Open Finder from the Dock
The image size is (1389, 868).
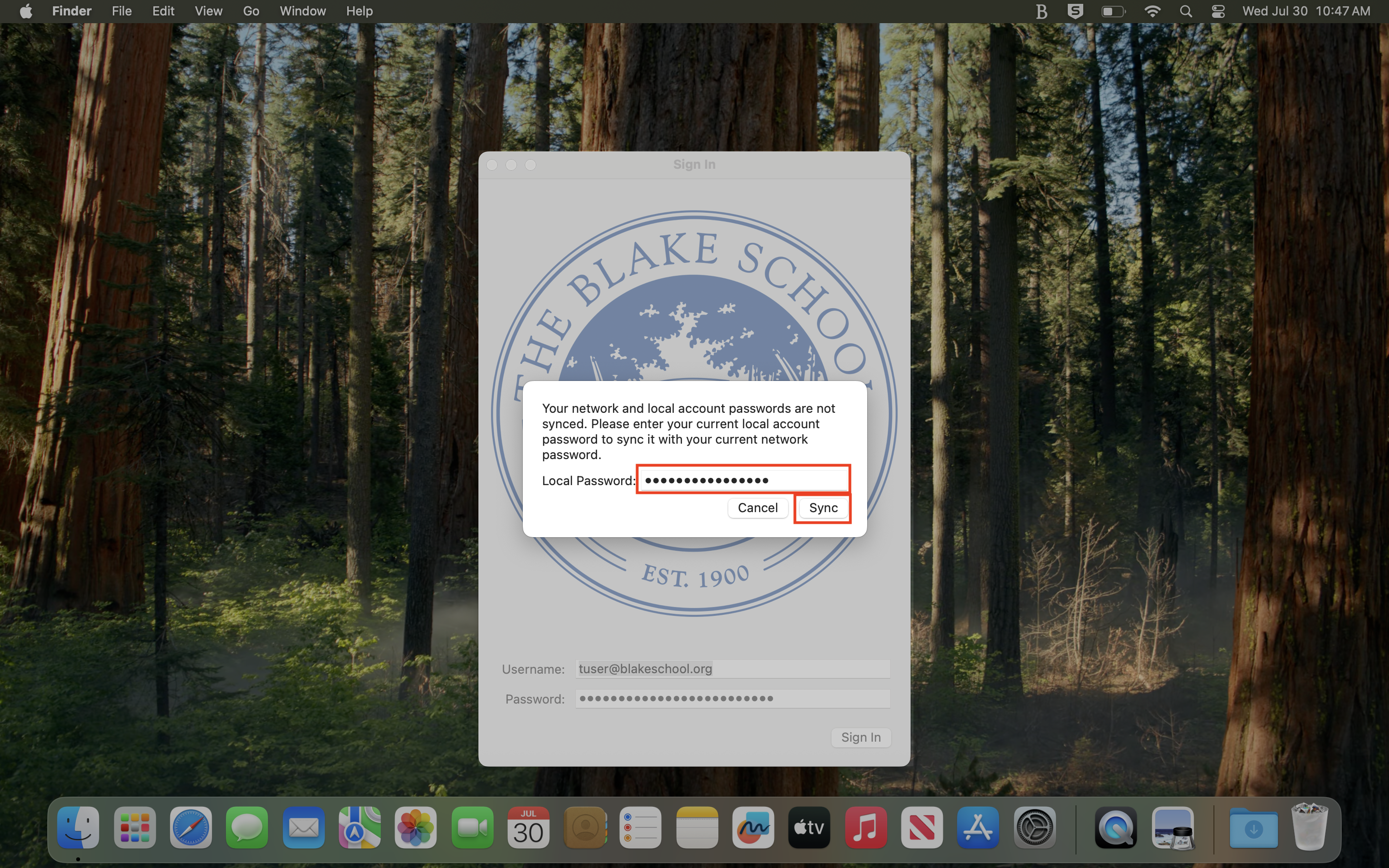coord(78,827)
